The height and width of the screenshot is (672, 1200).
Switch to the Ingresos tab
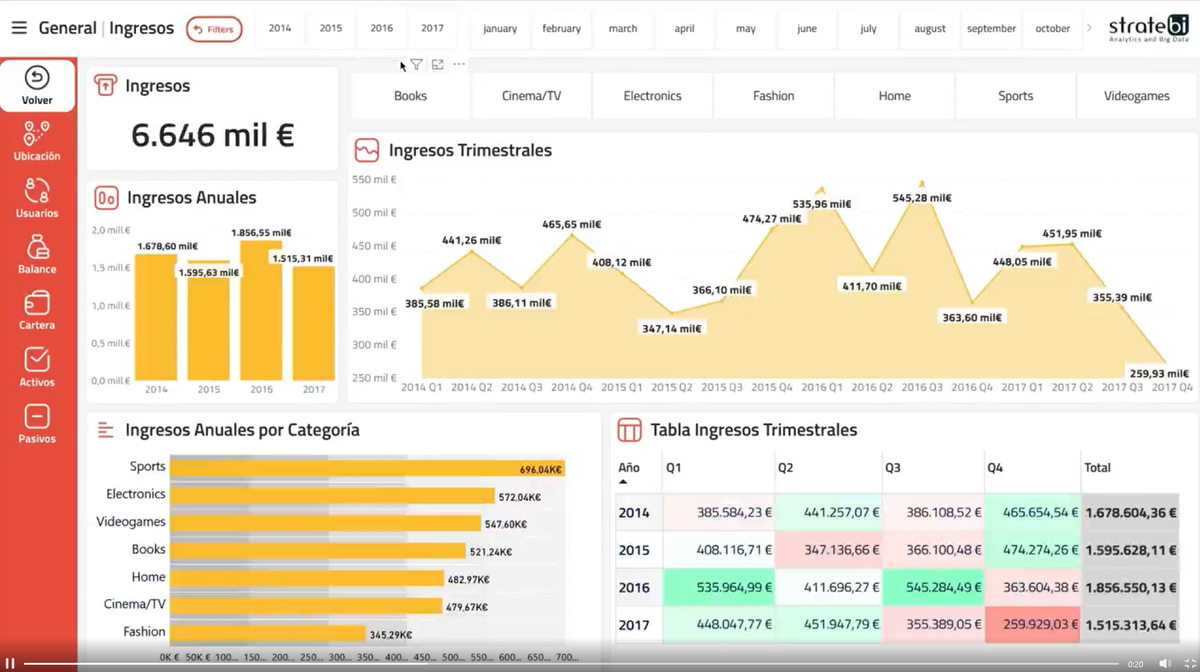click(141, 28)
